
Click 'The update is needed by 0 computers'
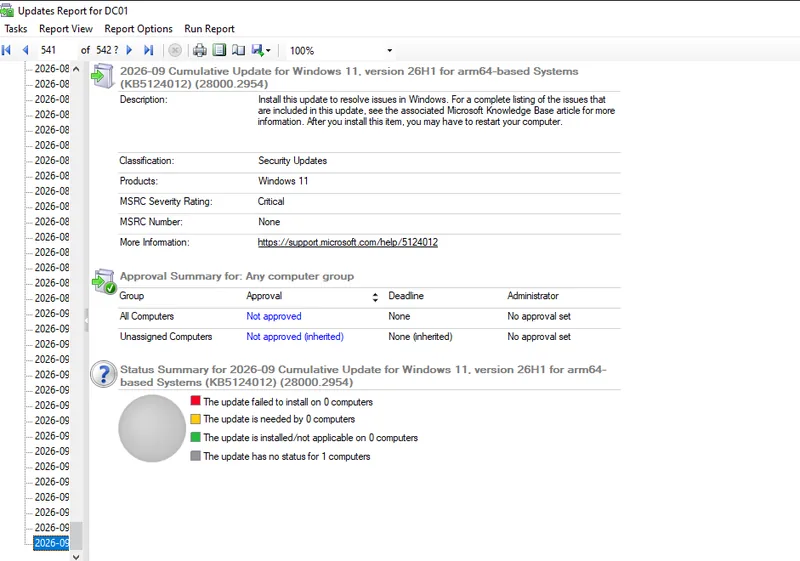pyautogui.click(x=279, y=419)
